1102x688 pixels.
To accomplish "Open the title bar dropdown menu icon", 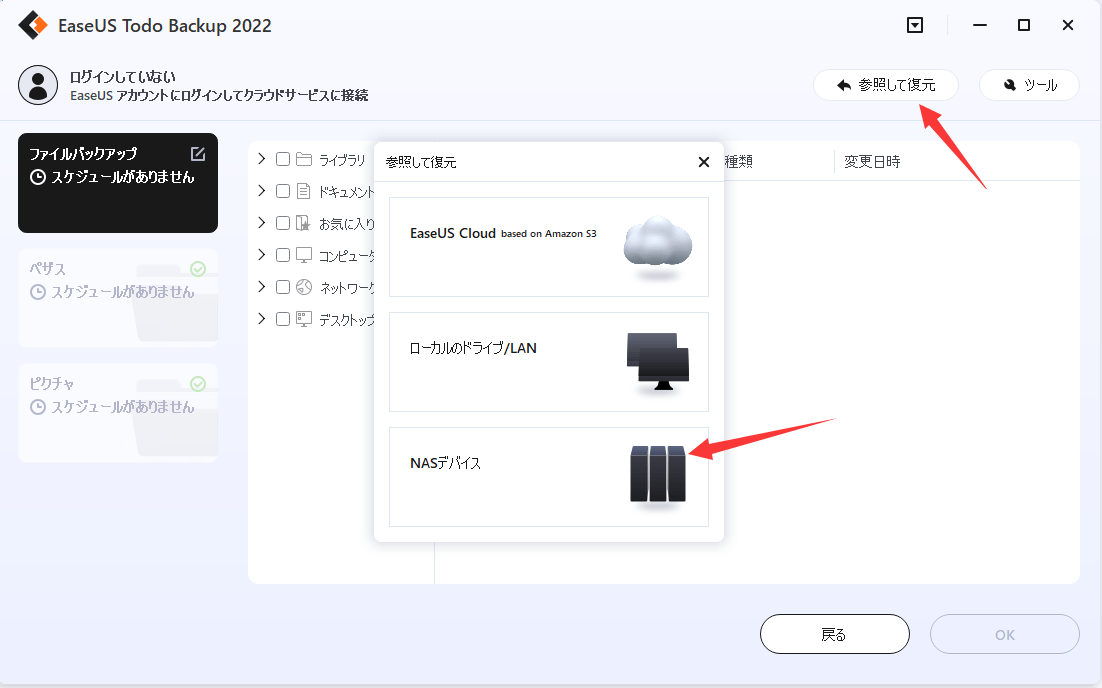I will click(915, 25).
